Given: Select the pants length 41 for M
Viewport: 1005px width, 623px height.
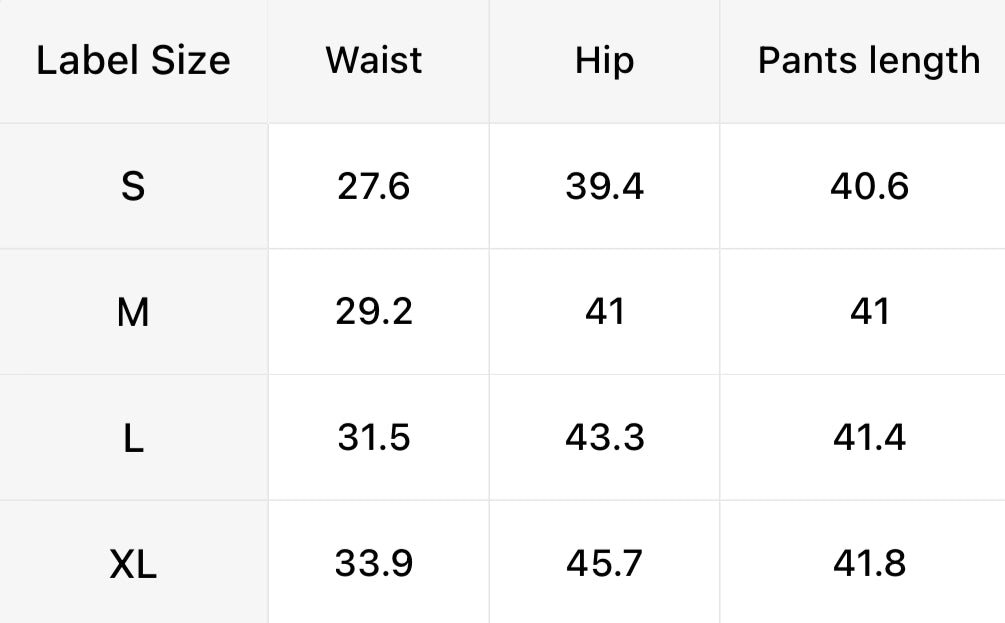Looking at the screenshot, I should pos(868,313).
